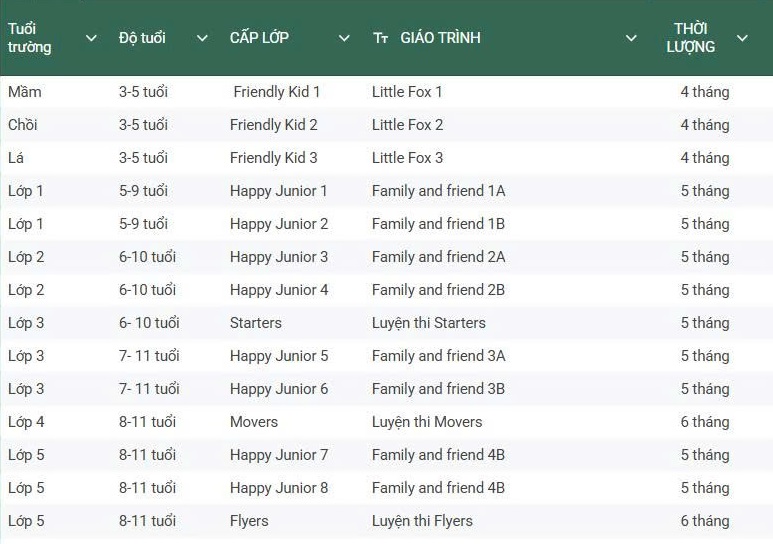The width and height of the screenshot is (773, 544).
Task: Click '8-11 tuổi' in the Movers row
Action: (x=147, y=422)
